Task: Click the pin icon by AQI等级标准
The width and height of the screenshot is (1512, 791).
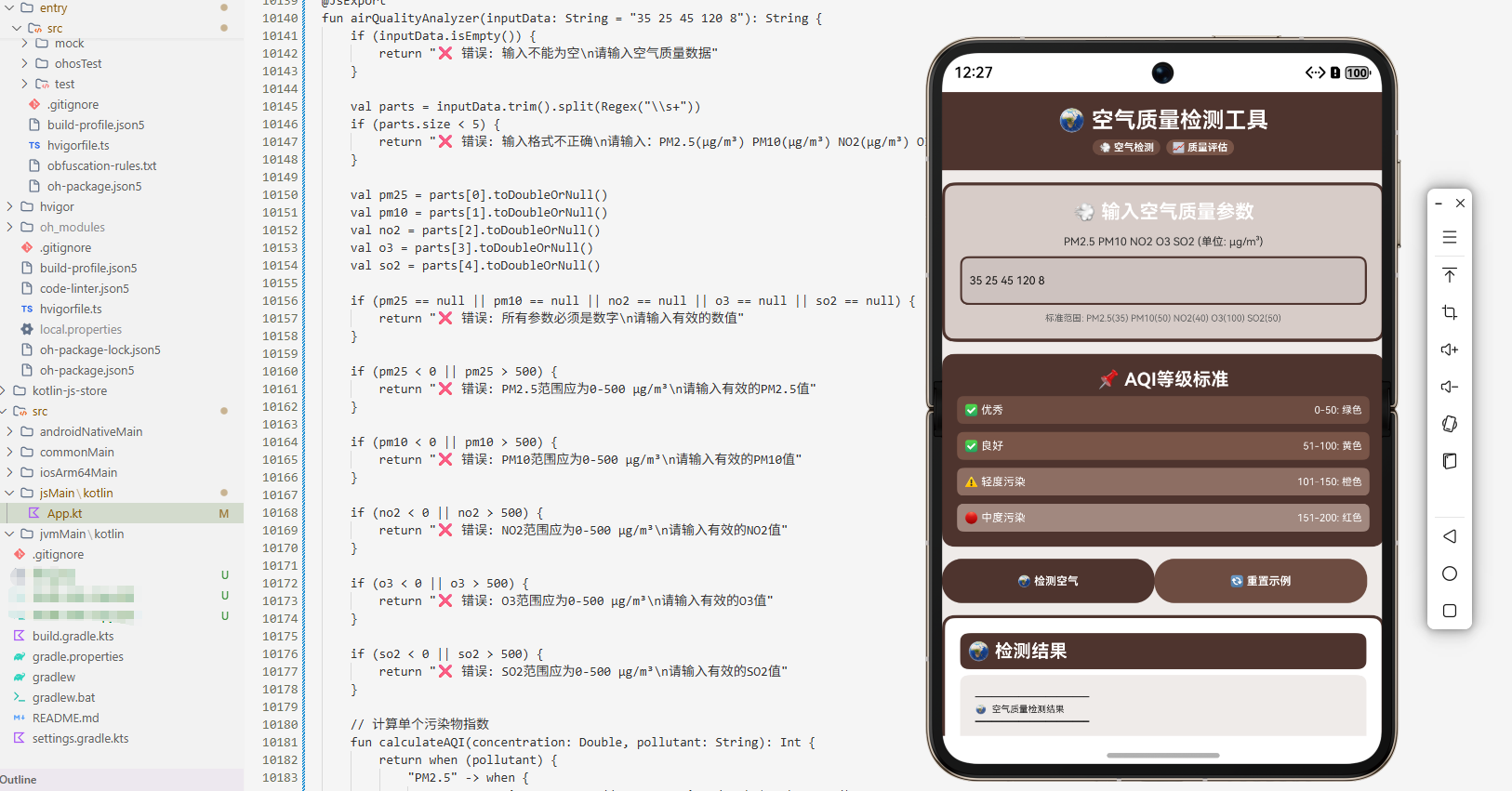Action: tap(1107, 379)
